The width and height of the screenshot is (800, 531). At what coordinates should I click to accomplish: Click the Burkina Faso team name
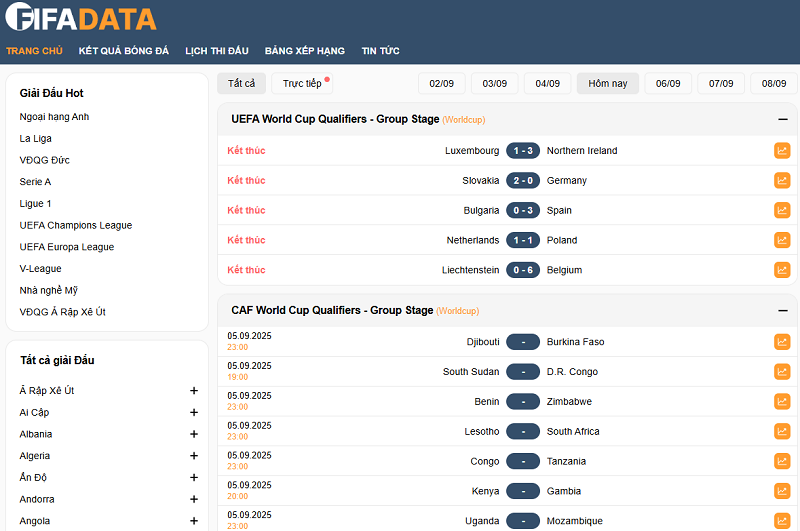576,342
